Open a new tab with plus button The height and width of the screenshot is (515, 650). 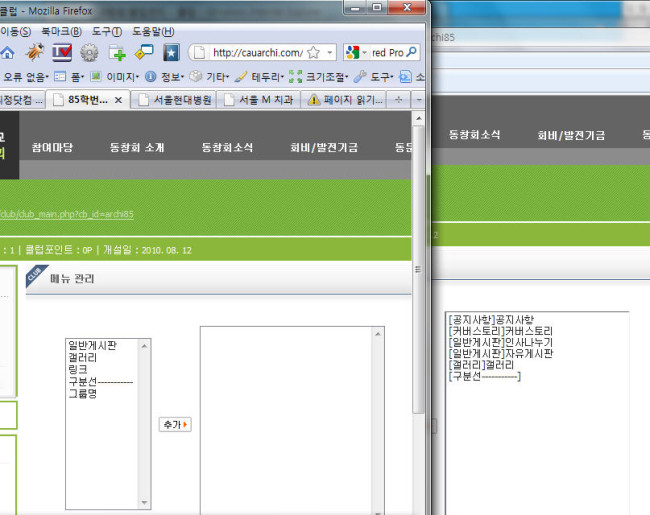[x=398, y=100]
